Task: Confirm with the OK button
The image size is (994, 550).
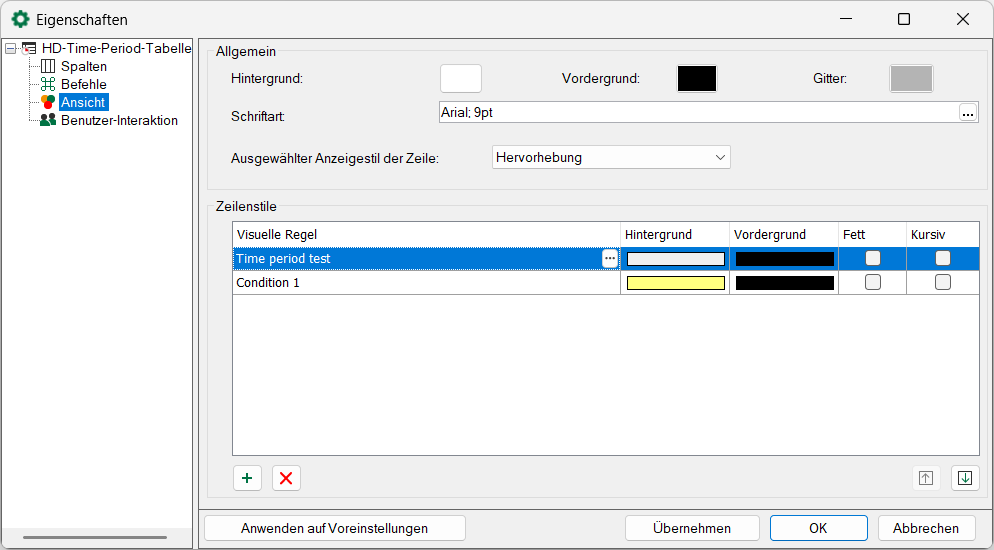Action: tap(818, 528)
